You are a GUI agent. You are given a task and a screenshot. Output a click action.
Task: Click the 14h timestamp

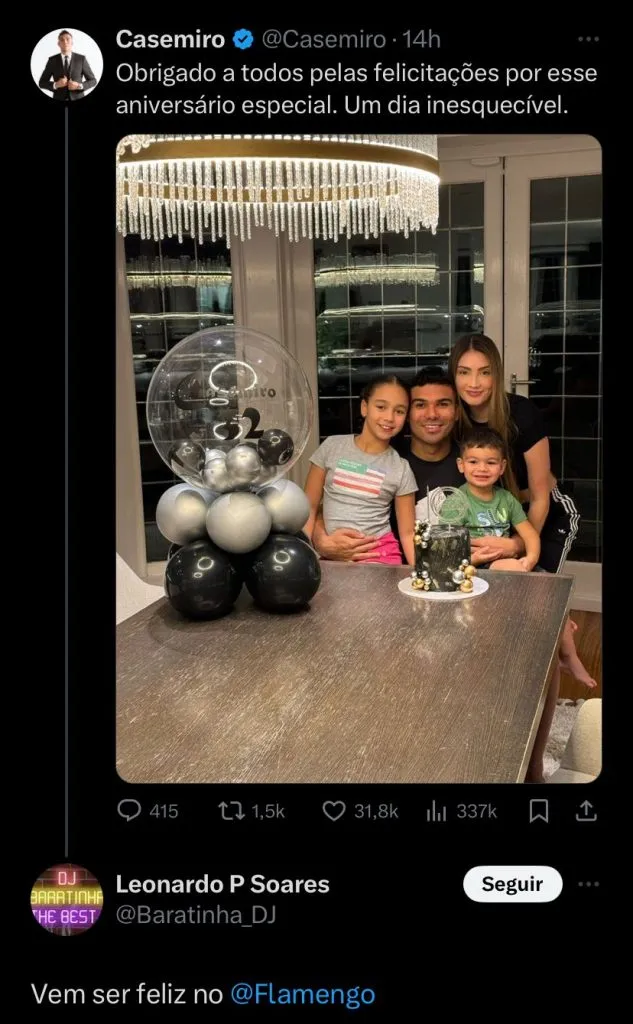click(x=420, y=40)
